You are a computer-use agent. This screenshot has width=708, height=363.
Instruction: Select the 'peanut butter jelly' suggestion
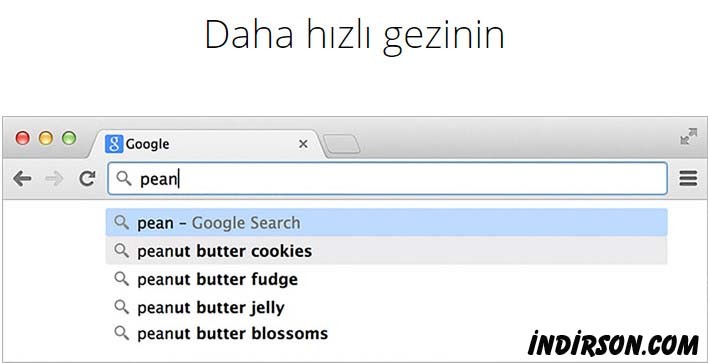387,307
